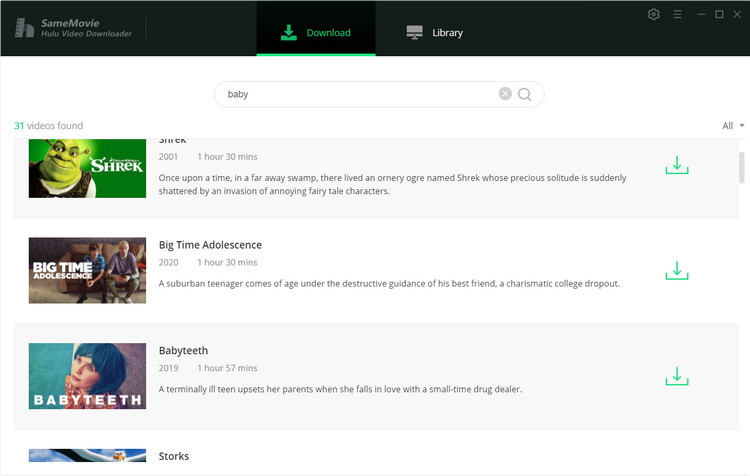Open the Babyteeth title link
Image resolution: width=750 pixels, height=476 pixels.
pos(185,351)
